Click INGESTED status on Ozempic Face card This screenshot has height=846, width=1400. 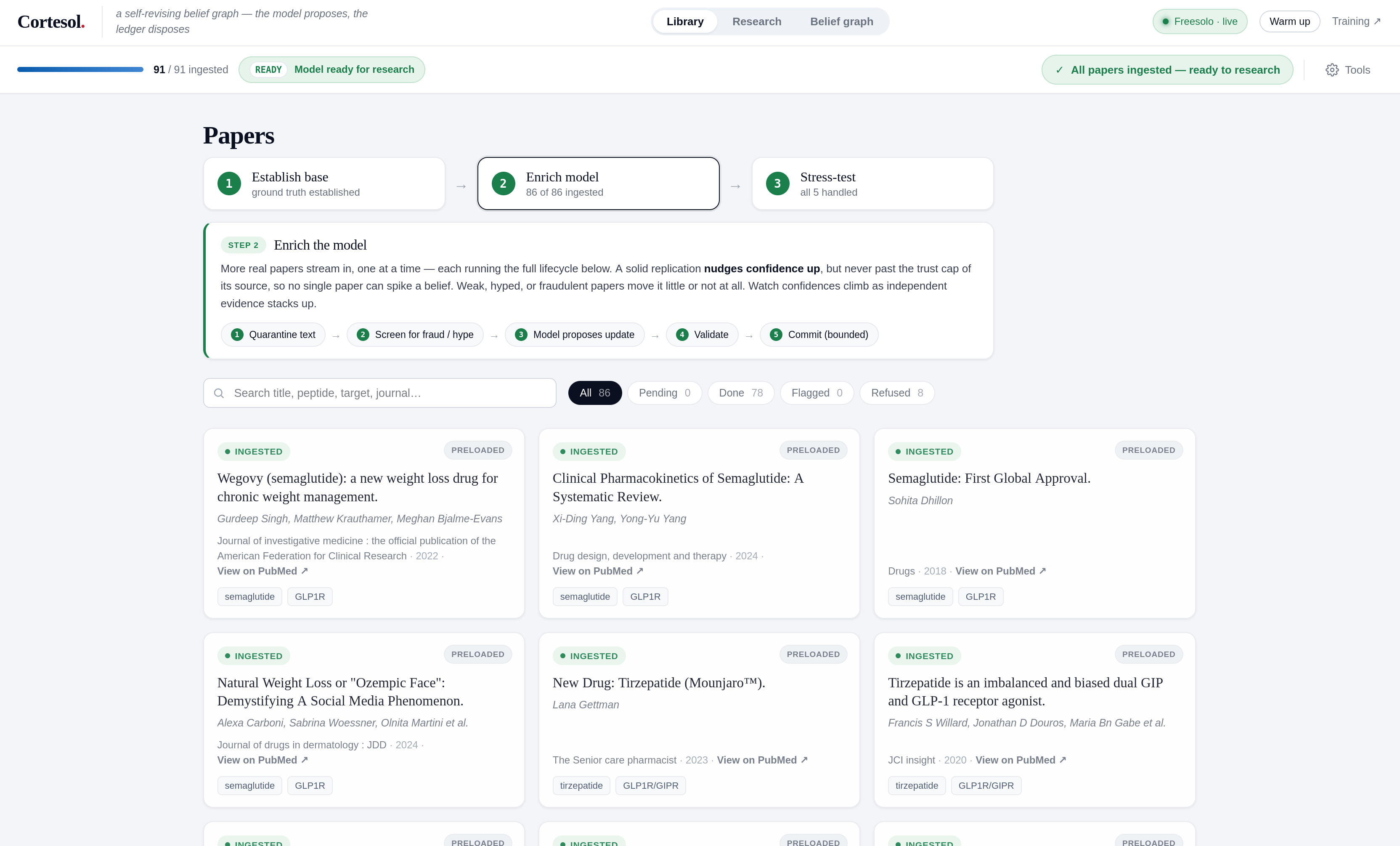[253, 656]
